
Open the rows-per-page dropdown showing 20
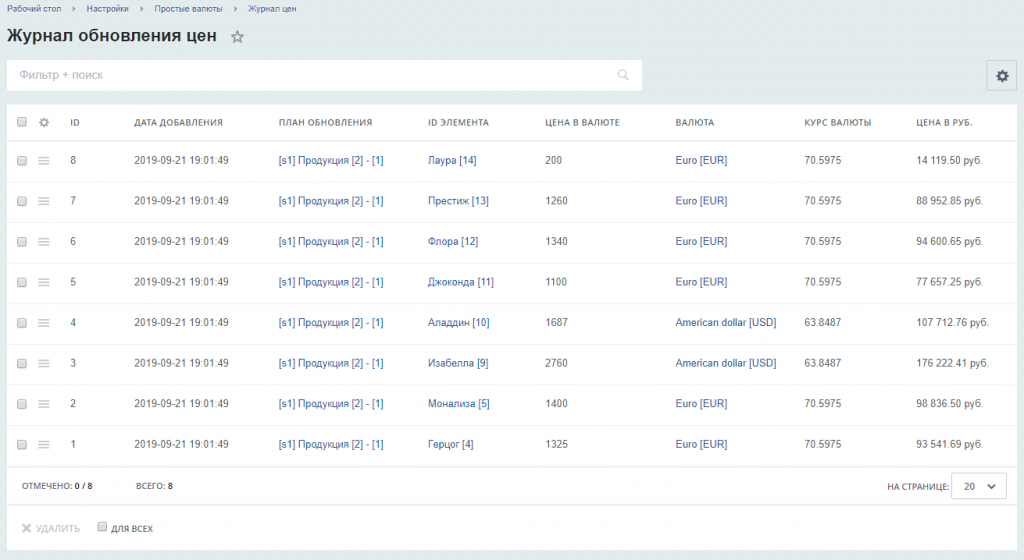[x=979, y=486]
